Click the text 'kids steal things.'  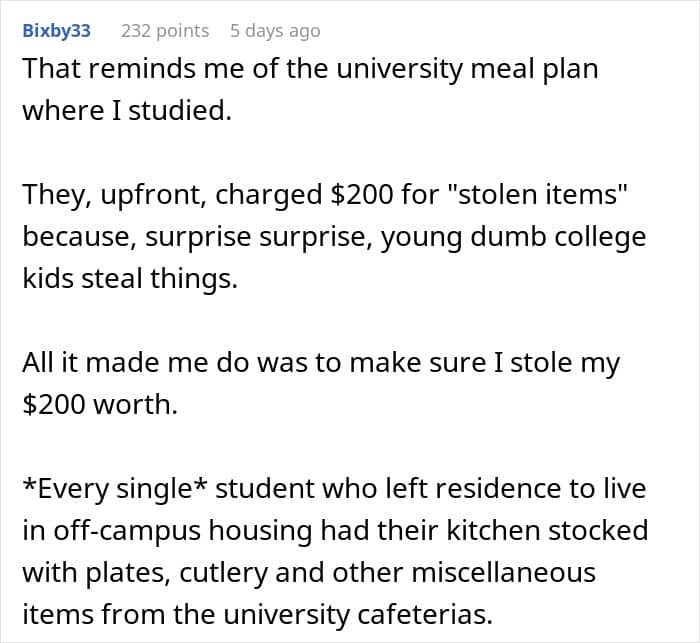point(130,278)
